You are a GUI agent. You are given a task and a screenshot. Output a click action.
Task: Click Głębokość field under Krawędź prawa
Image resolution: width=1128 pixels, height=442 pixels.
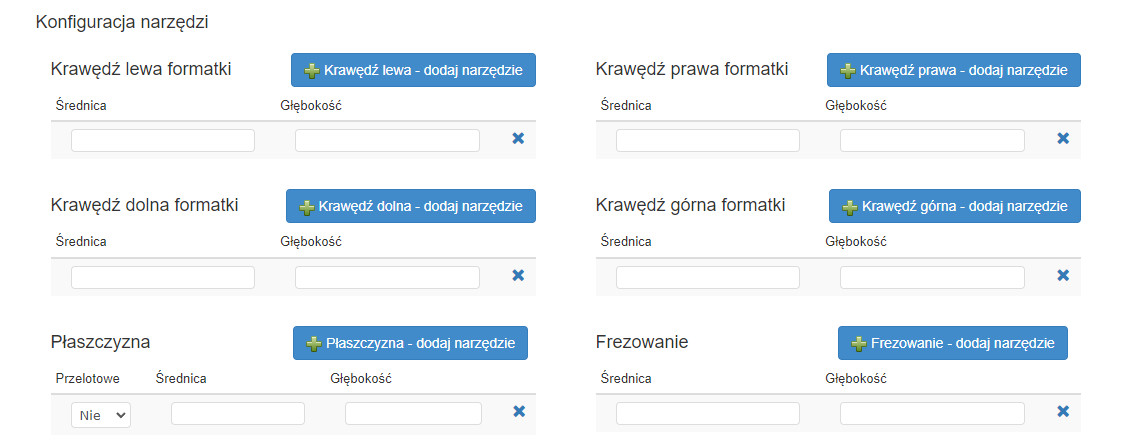[932, 141]
